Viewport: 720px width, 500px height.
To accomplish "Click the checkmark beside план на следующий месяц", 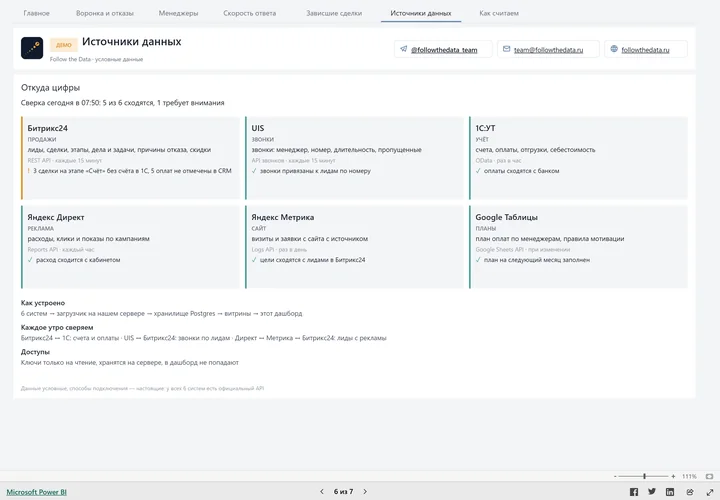I will point(478,260).
